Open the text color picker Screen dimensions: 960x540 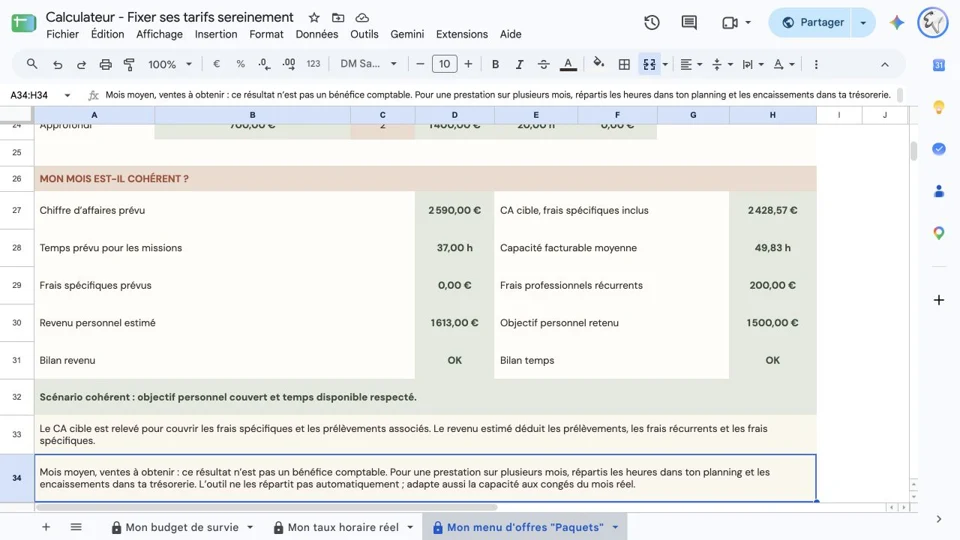(x=568, y=64)
